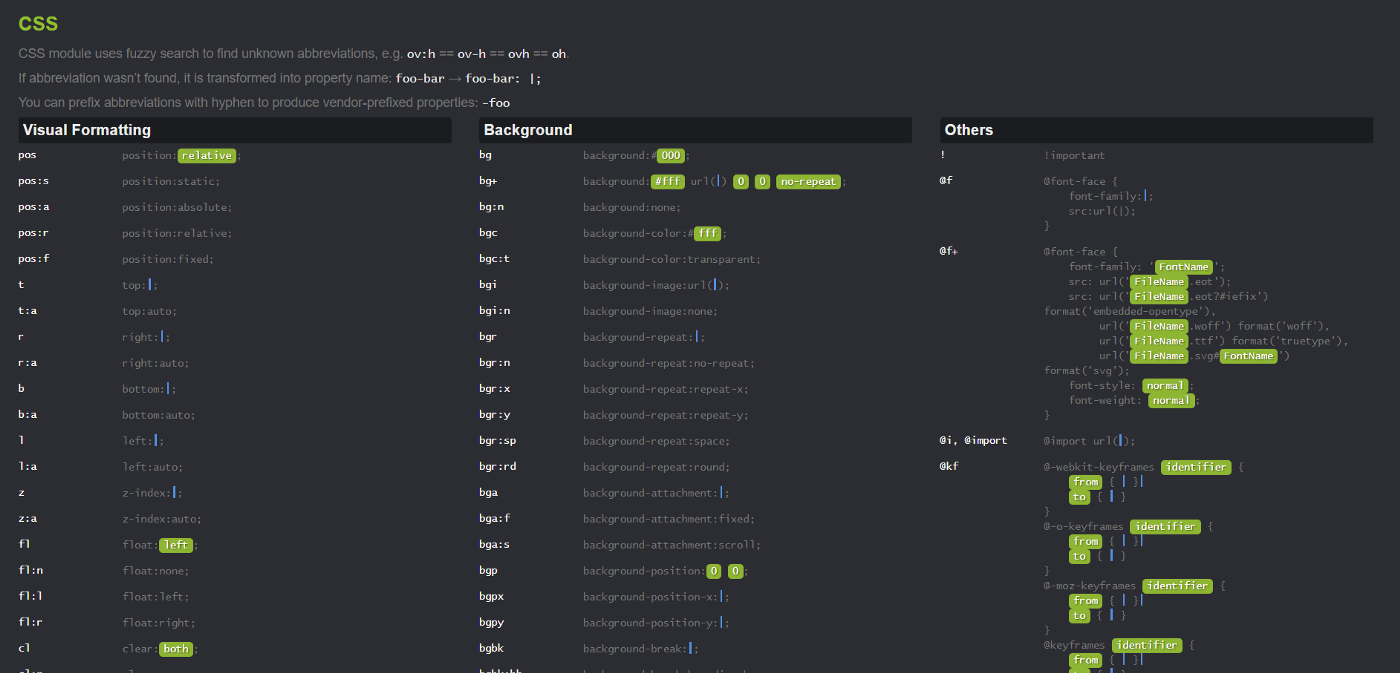
Task: Select 'identifier' placeholder after @-webkit-keyframes
Action: coord(1196,467)
